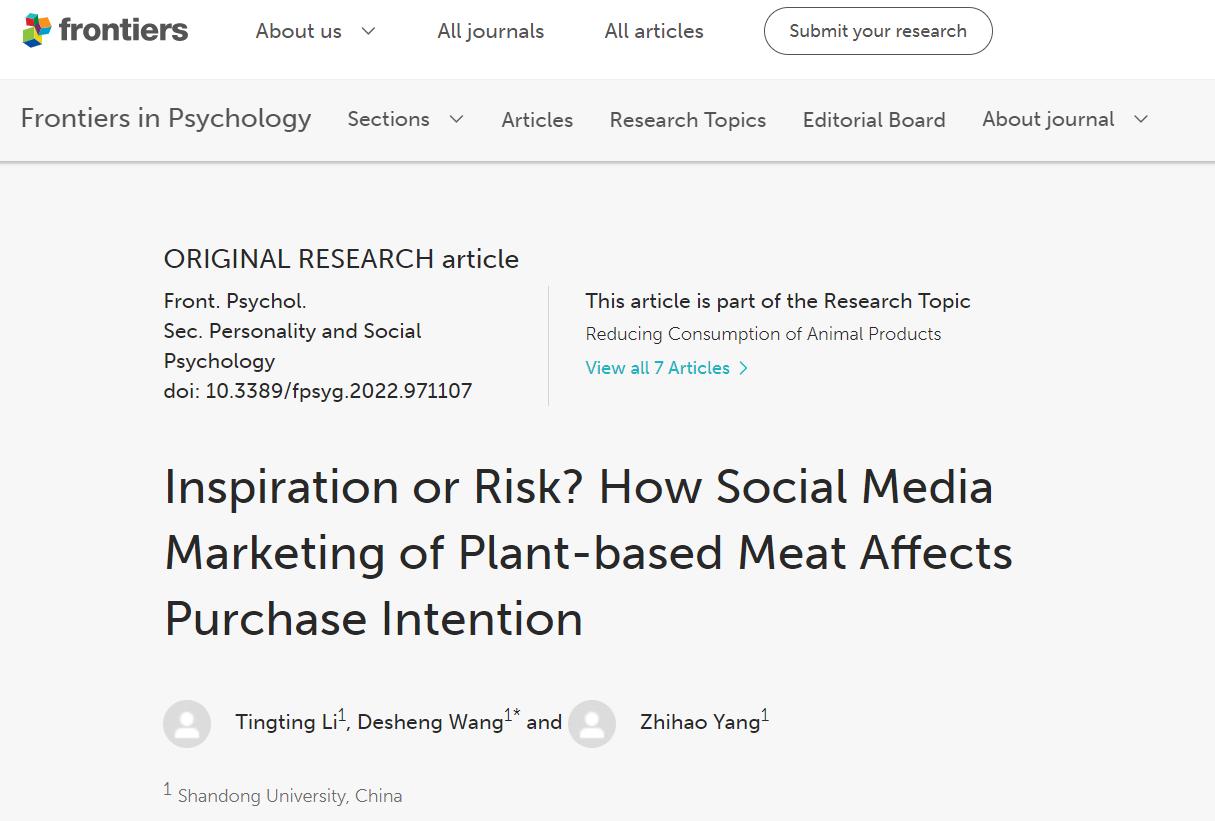Click the arrow next to View all 7 Articles

click(x=743, y=368)
